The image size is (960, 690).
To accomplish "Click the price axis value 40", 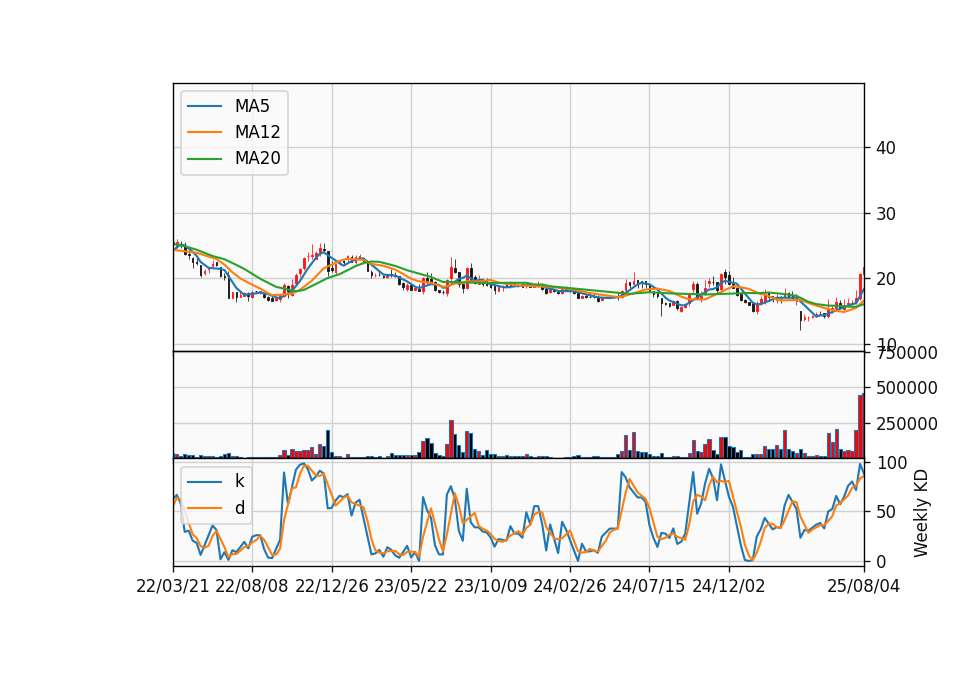I will point(886,148).
